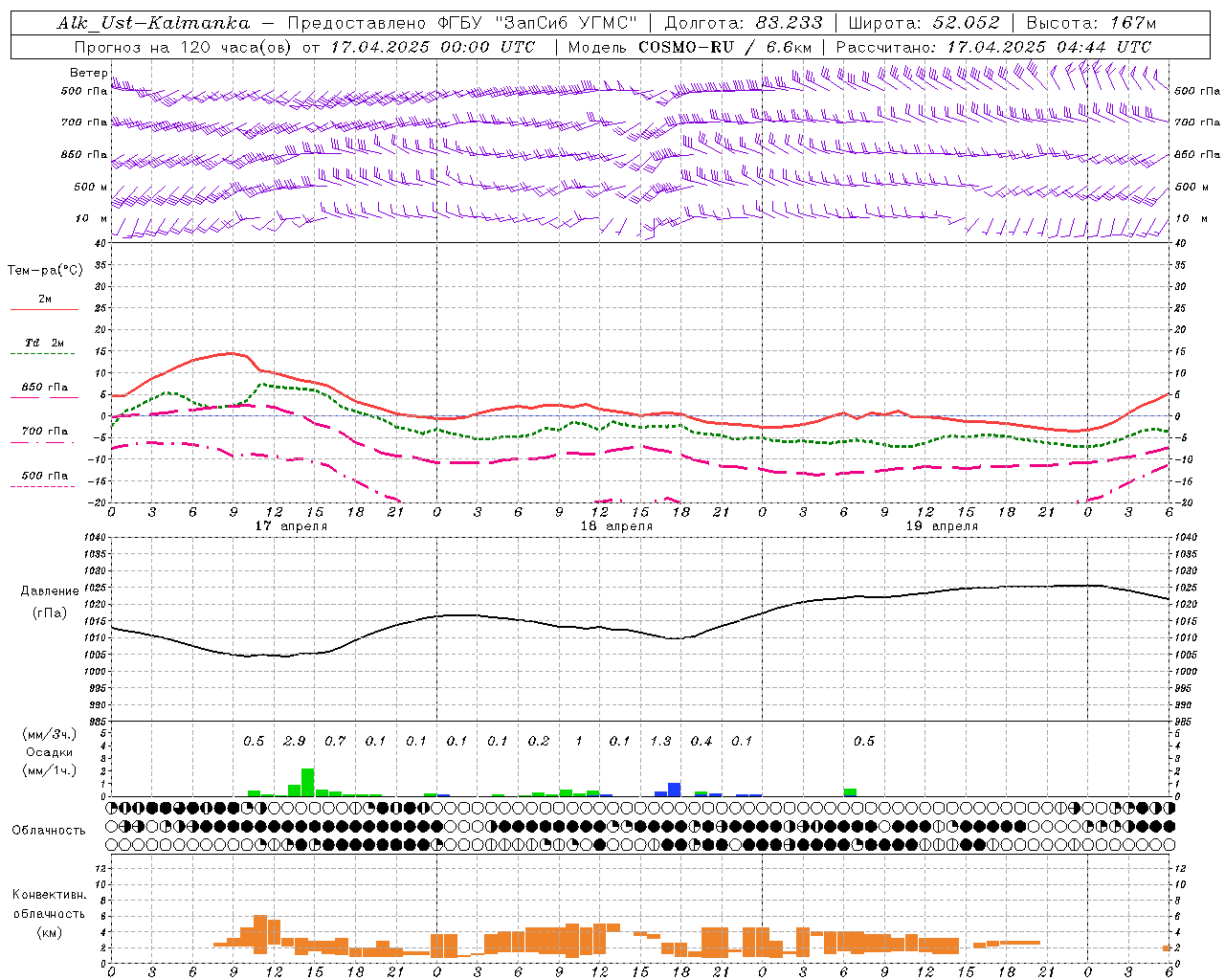Click the Ветер wind panel label

click(x=89, y=73)
